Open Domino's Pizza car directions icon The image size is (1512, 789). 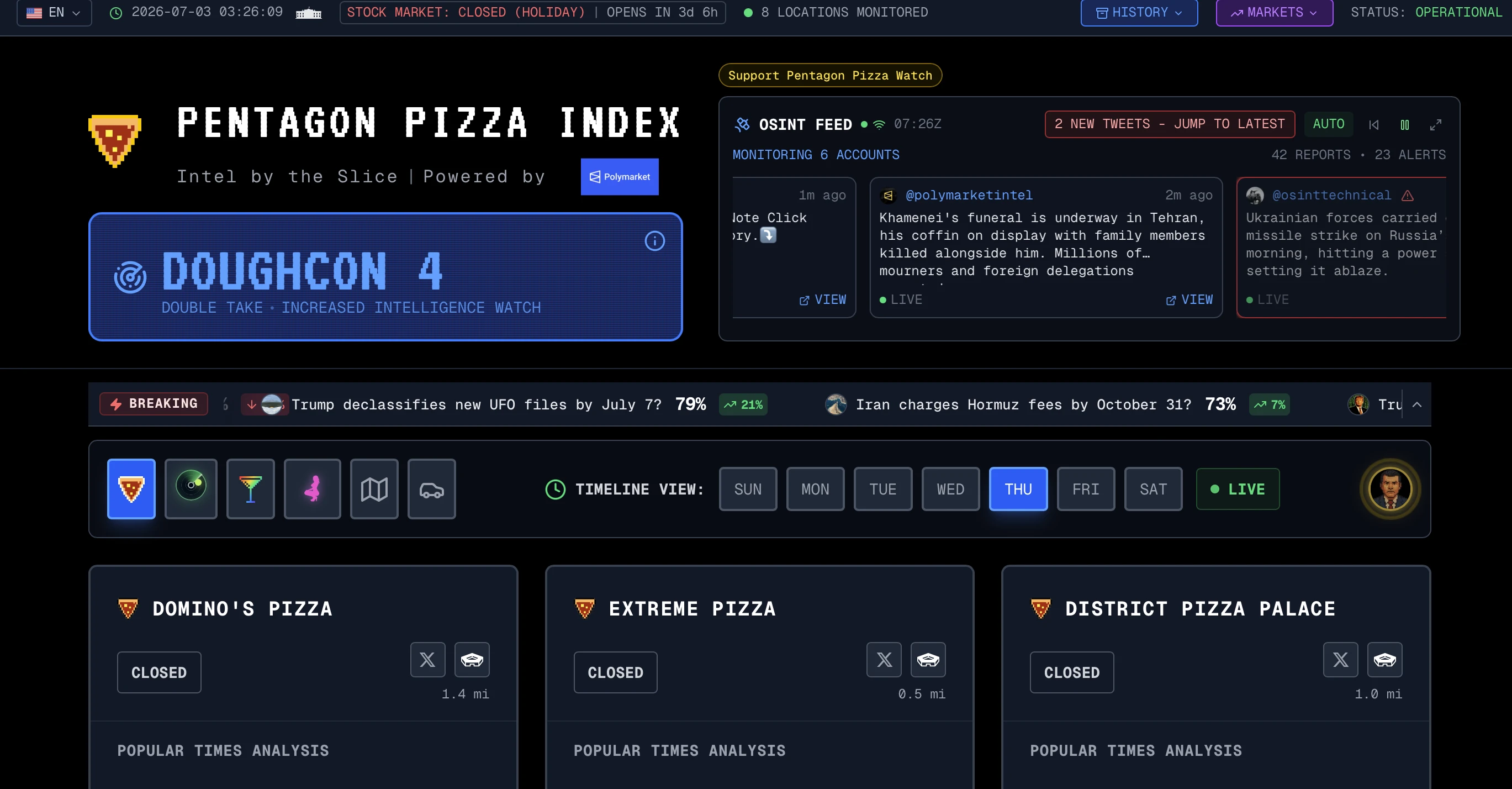point(472,660)
